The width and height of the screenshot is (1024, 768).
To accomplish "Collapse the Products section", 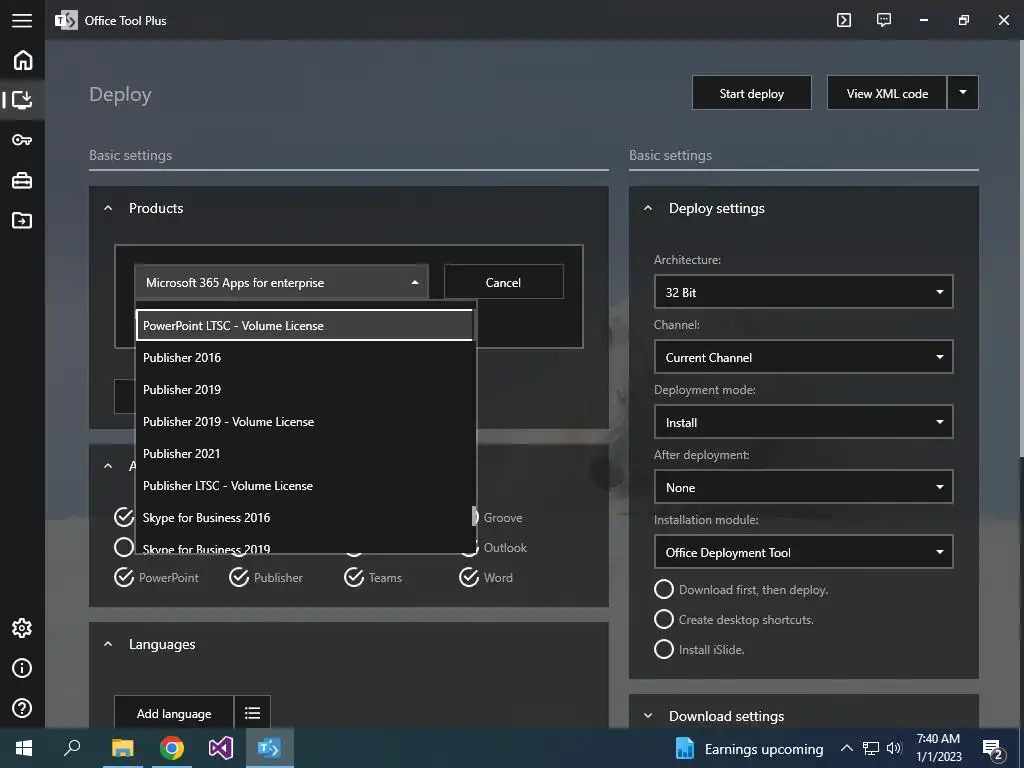I will pos(108,208).
